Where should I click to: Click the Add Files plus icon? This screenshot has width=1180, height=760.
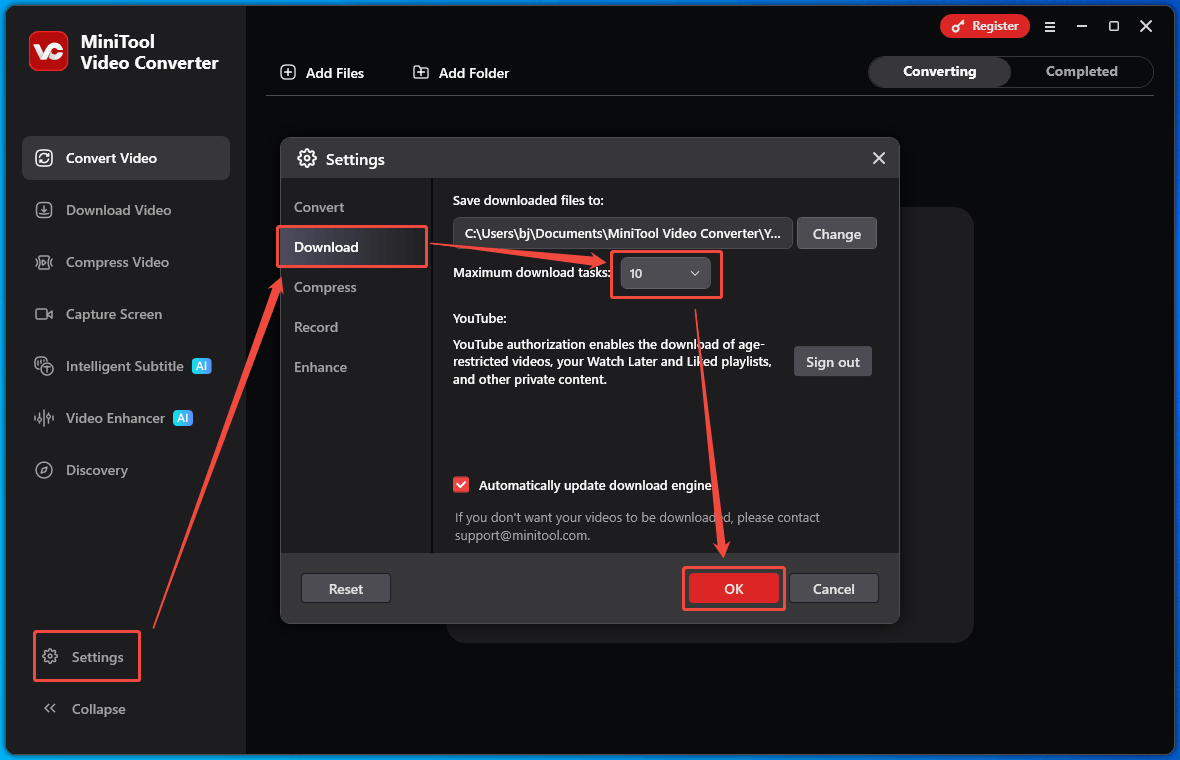pyautogui.click(x=288, y=72)
